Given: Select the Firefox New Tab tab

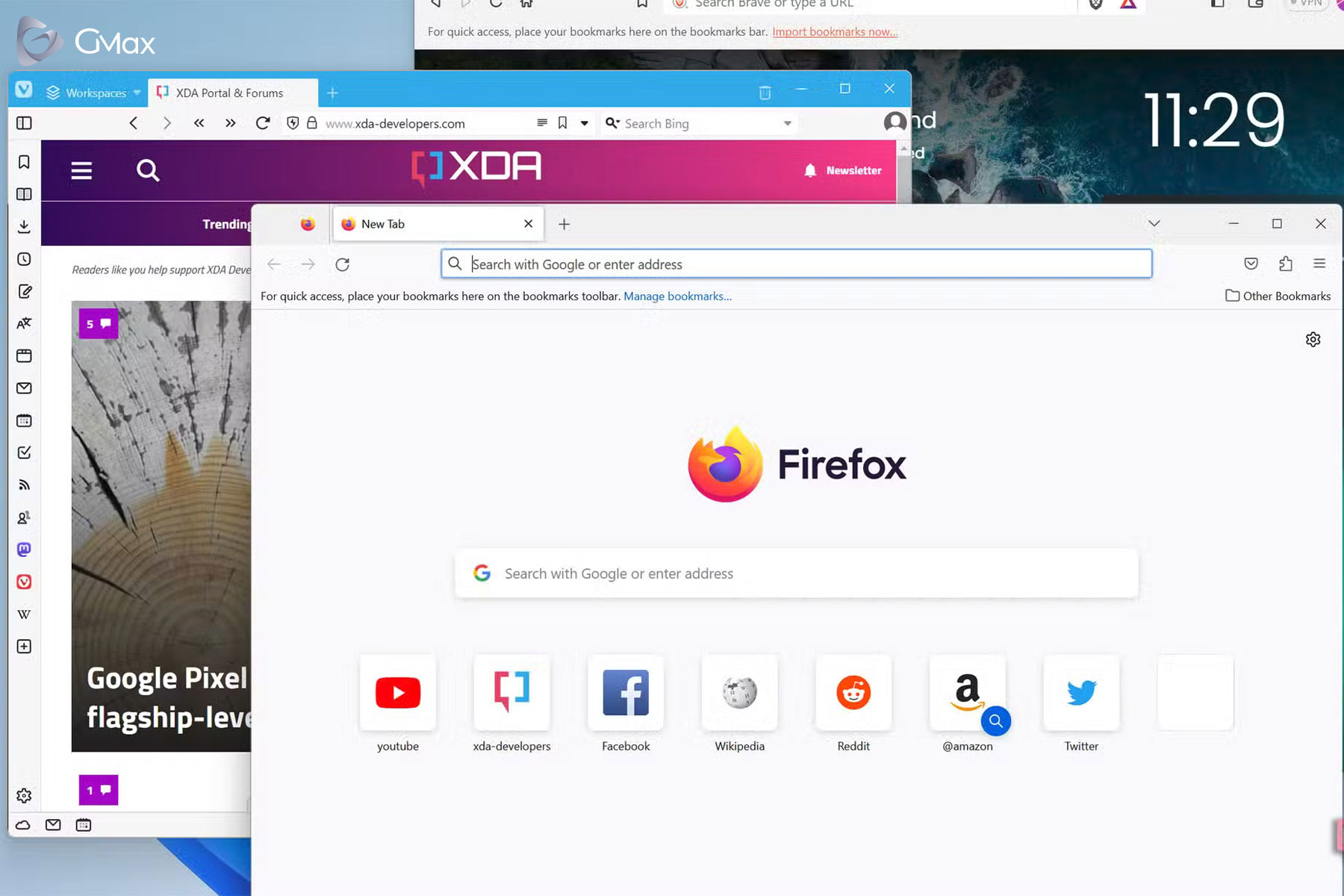Looking at the screenshot, I should 438,224.
